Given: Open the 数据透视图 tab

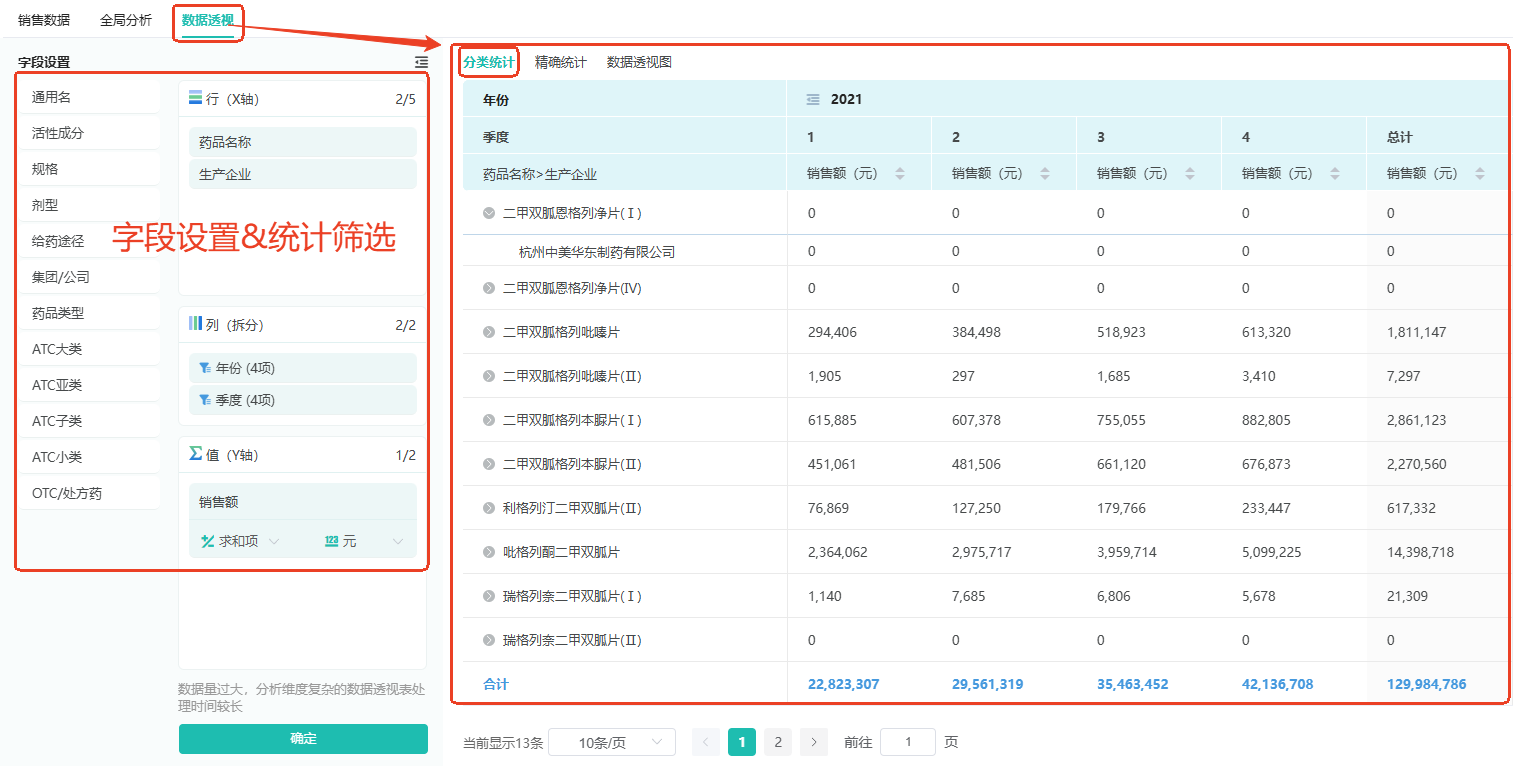Looking at the screenshot, I should click(x=639, y=62).
